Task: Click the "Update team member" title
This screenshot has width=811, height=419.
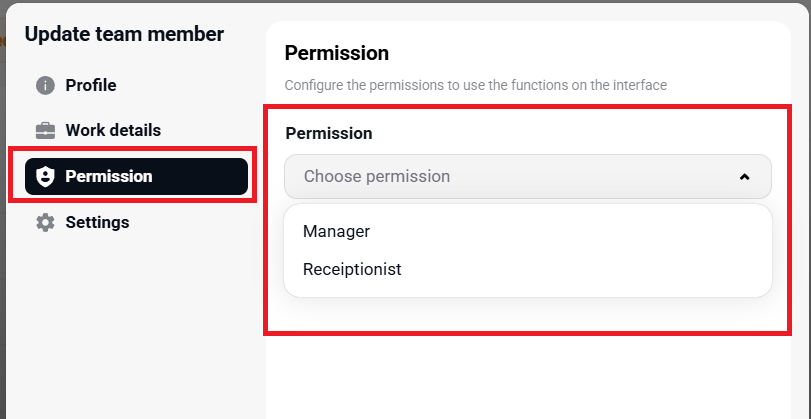Action: [124, 35]
